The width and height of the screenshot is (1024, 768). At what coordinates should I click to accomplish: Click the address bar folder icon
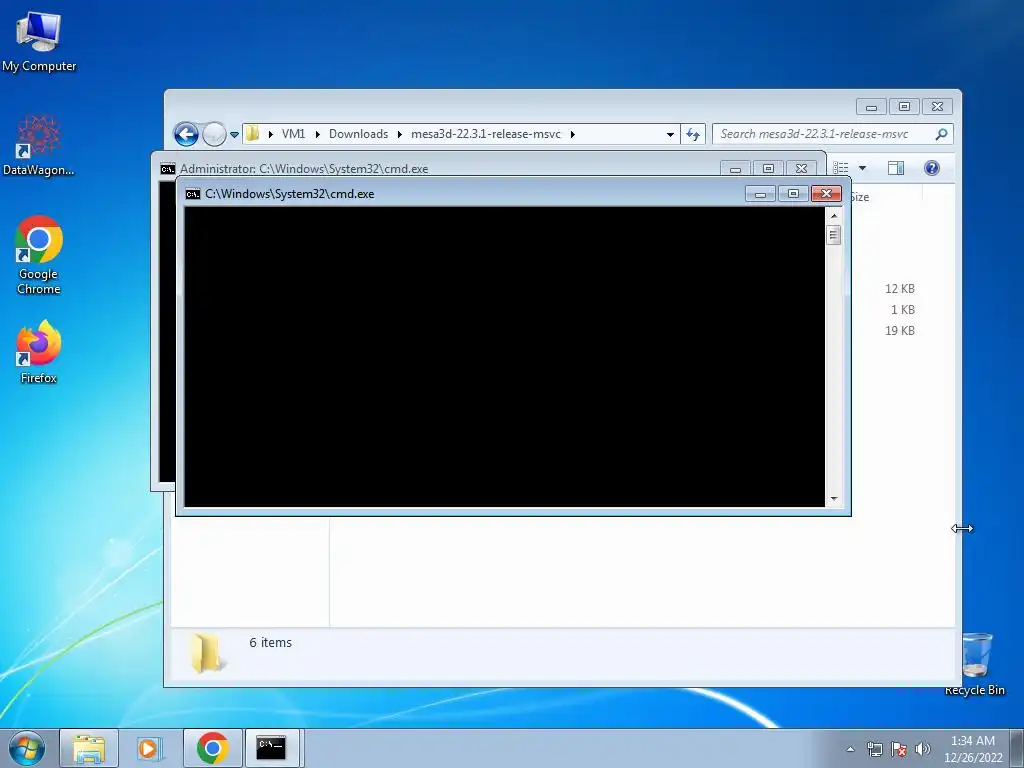coord(253,134)
